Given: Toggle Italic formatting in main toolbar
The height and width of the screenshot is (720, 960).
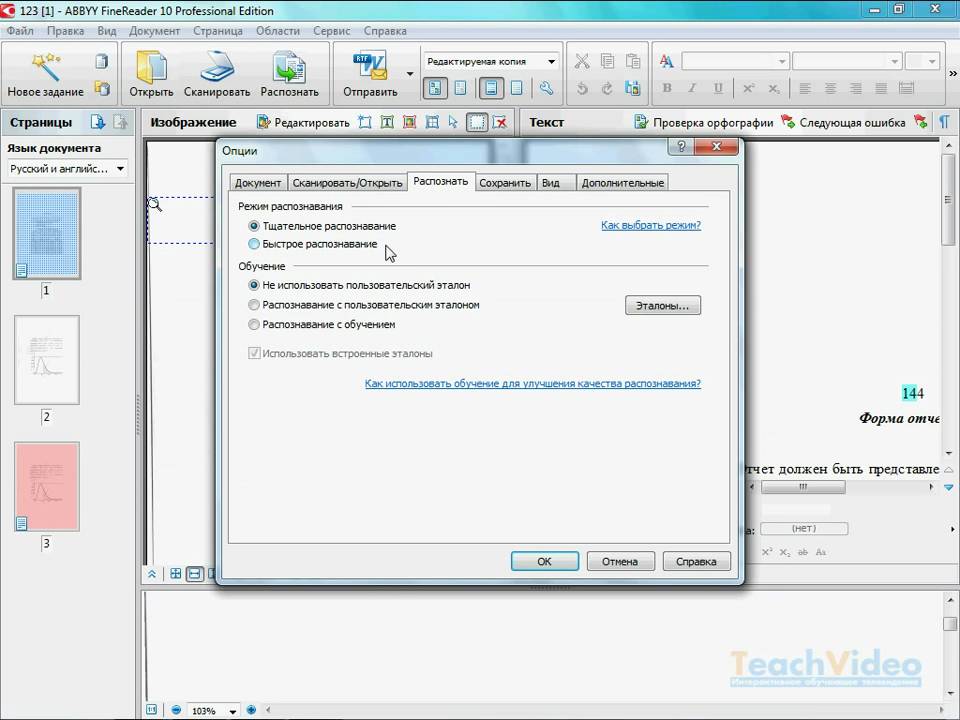Looking at the screenshot, I should click(x=692, y=88).
